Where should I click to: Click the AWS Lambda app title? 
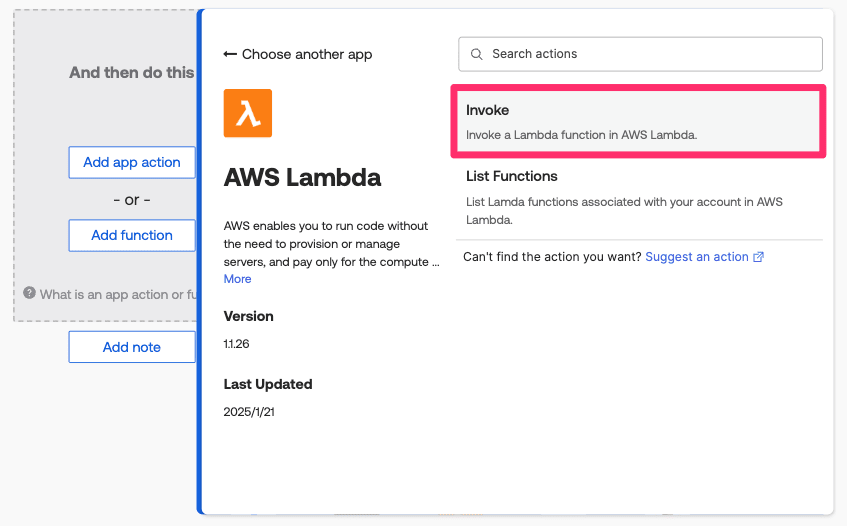tap(303, 178)
